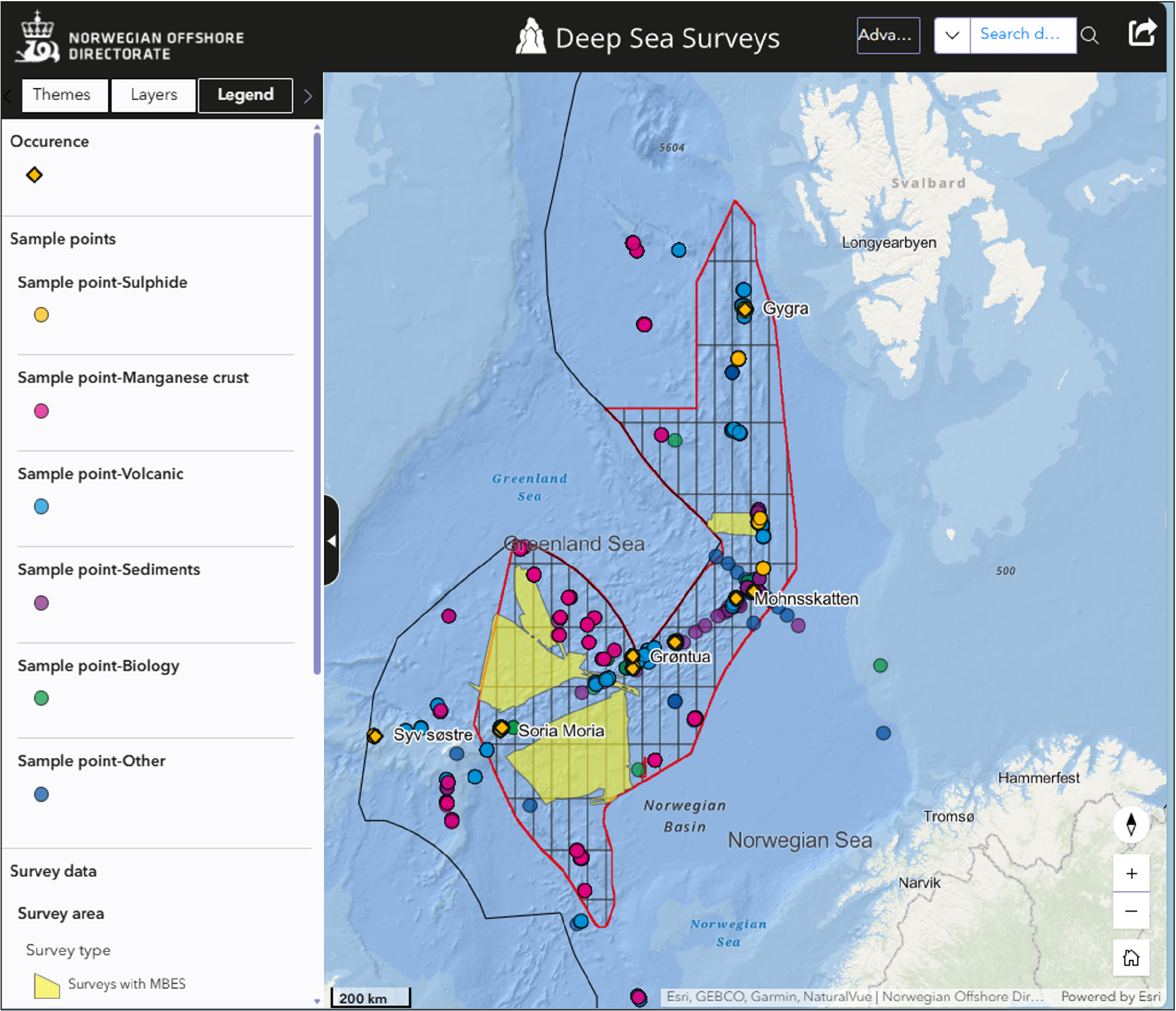
Task: Click the Occurence diamond legend symbol
Action: pyautogui.click(x=34, y=175)
